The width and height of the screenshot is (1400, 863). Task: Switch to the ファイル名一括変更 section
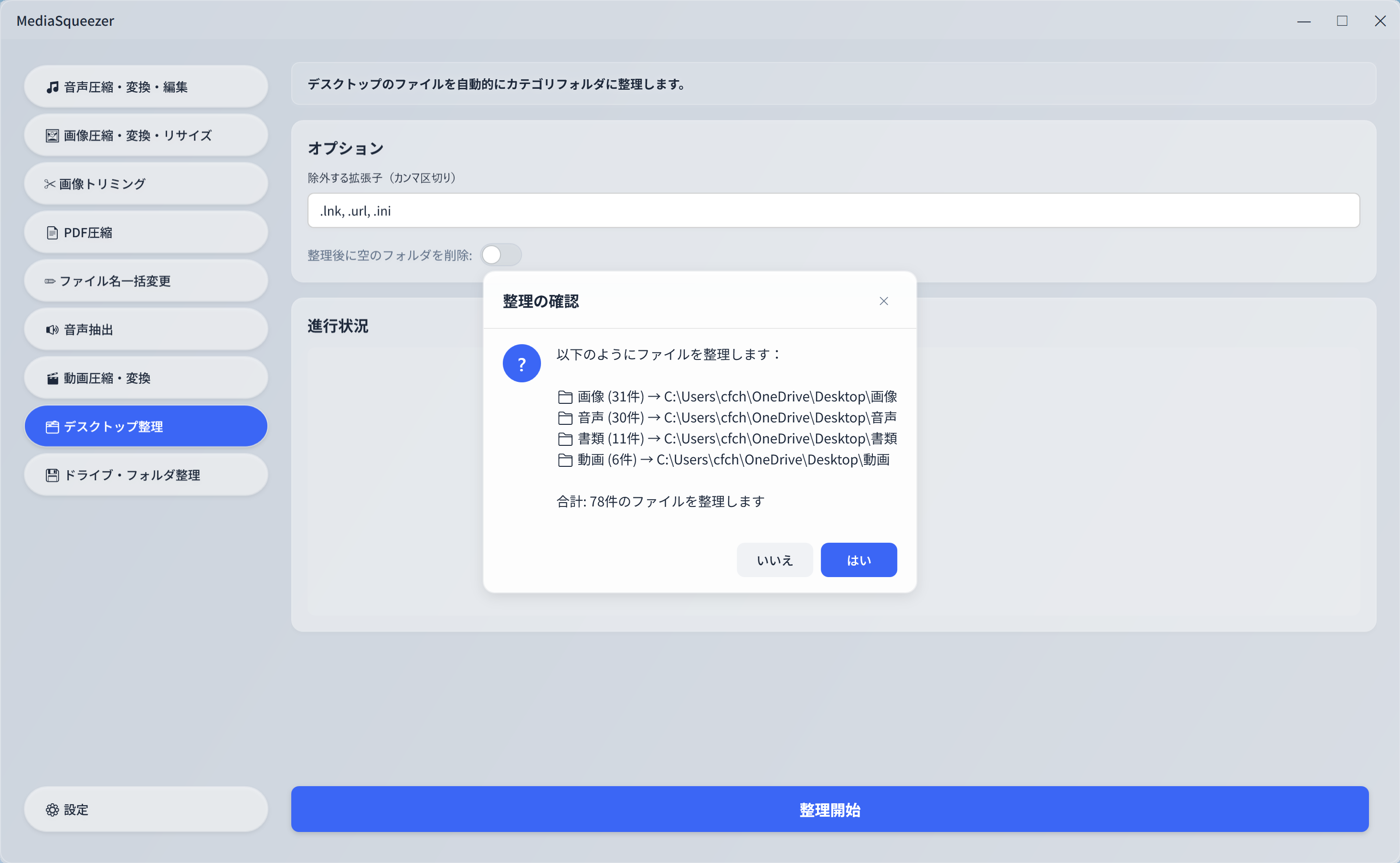pyautogui.click(x=146, y=281)
